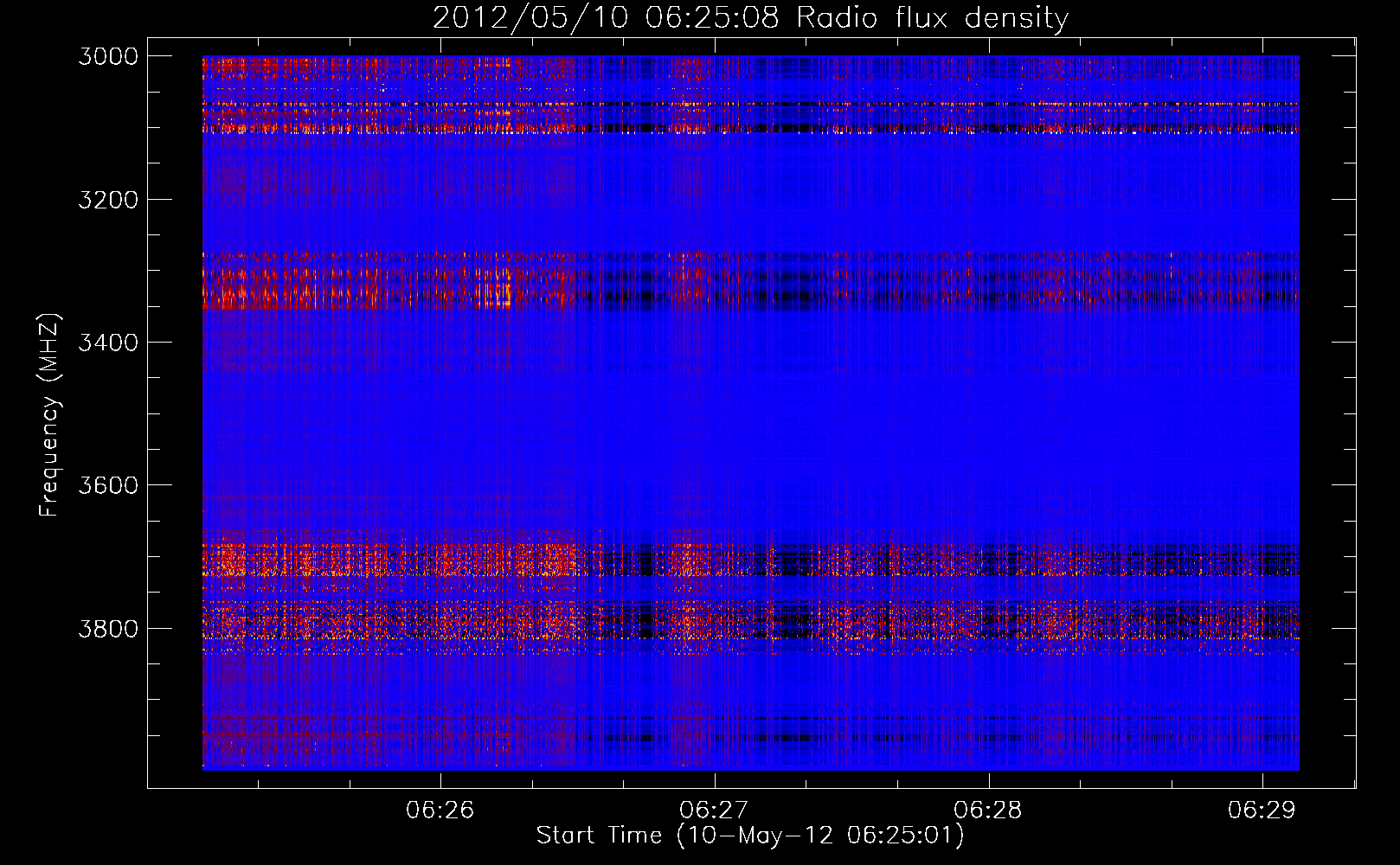Click the 06:29 time tick label
1400x865 pixels.
coord(1262,810)
